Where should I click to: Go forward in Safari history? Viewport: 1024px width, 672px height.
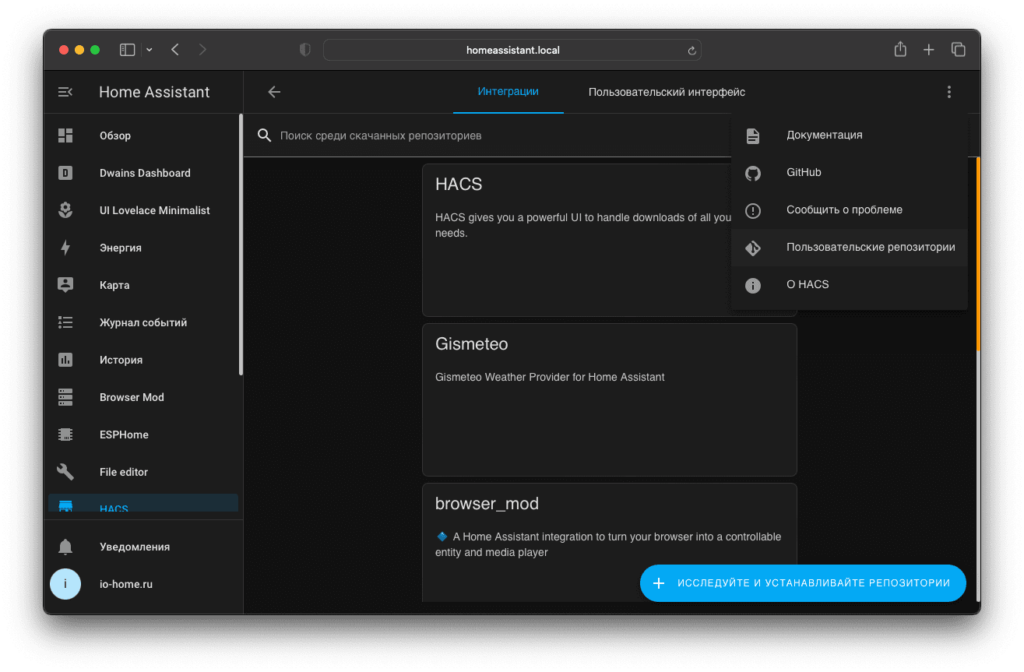(202, 50)
